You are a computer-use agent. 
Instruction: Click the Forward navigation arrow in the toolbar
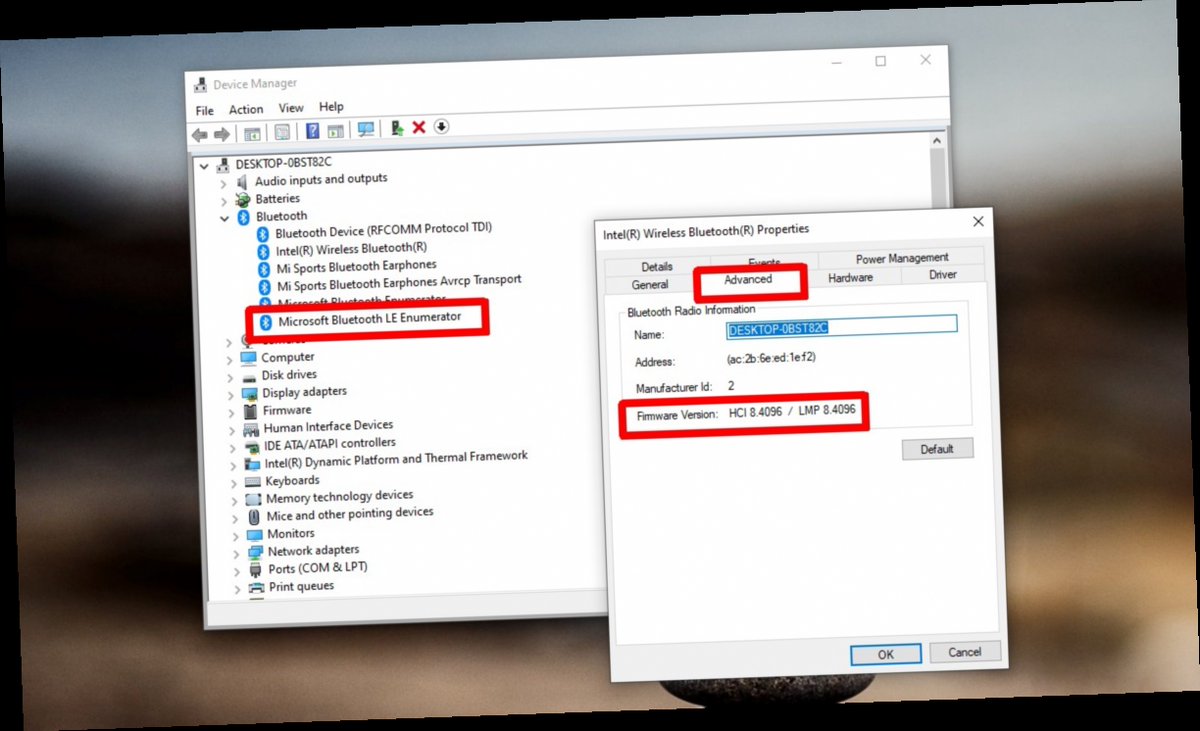220,129
